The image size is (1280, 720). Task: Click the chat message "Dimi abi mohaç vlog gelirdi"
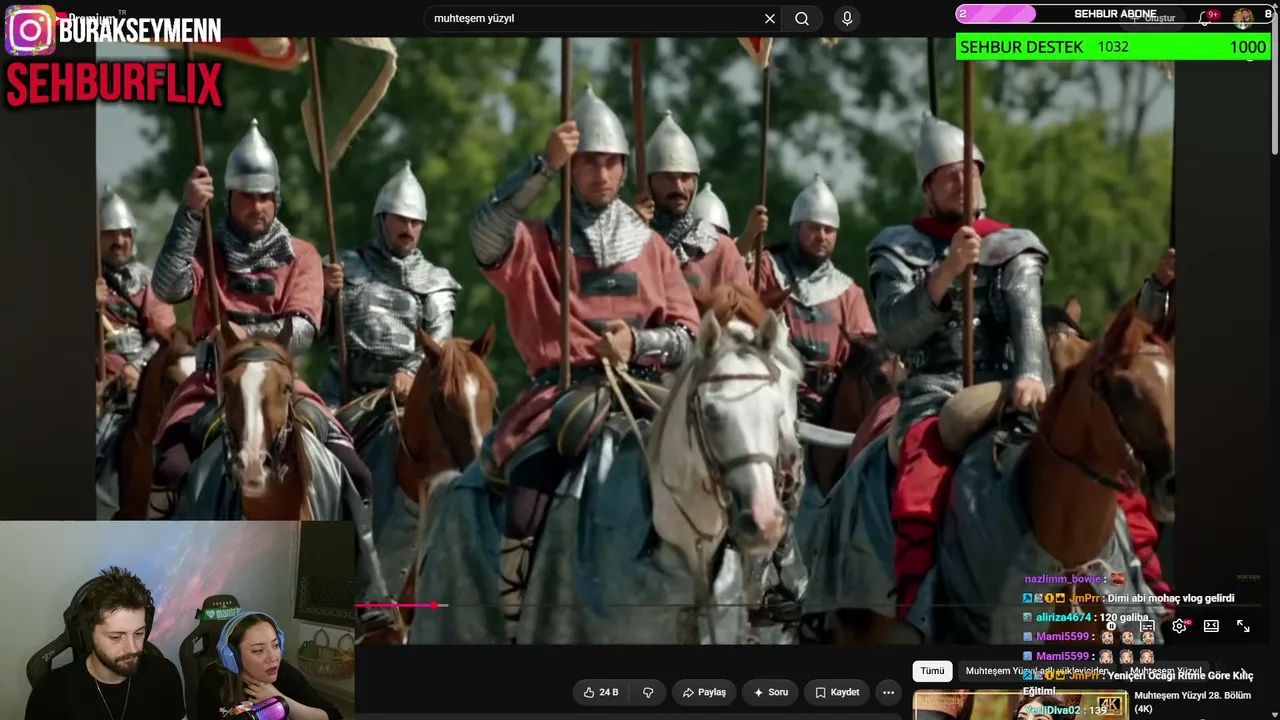pyautogui.click(x=1169, y=598)
